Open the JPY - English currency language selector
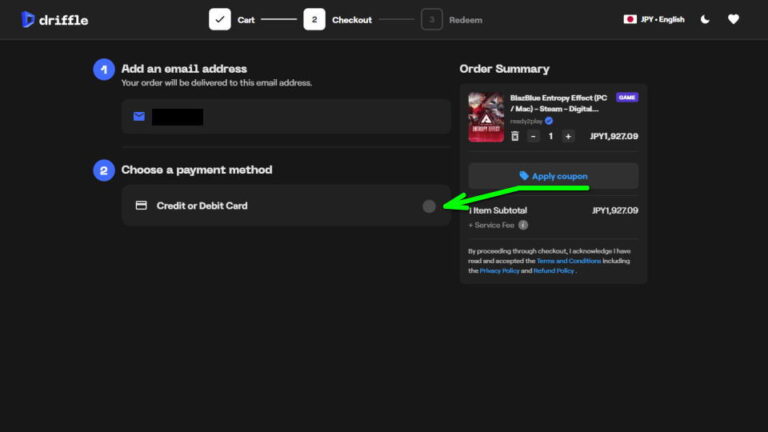 point(654,19)
